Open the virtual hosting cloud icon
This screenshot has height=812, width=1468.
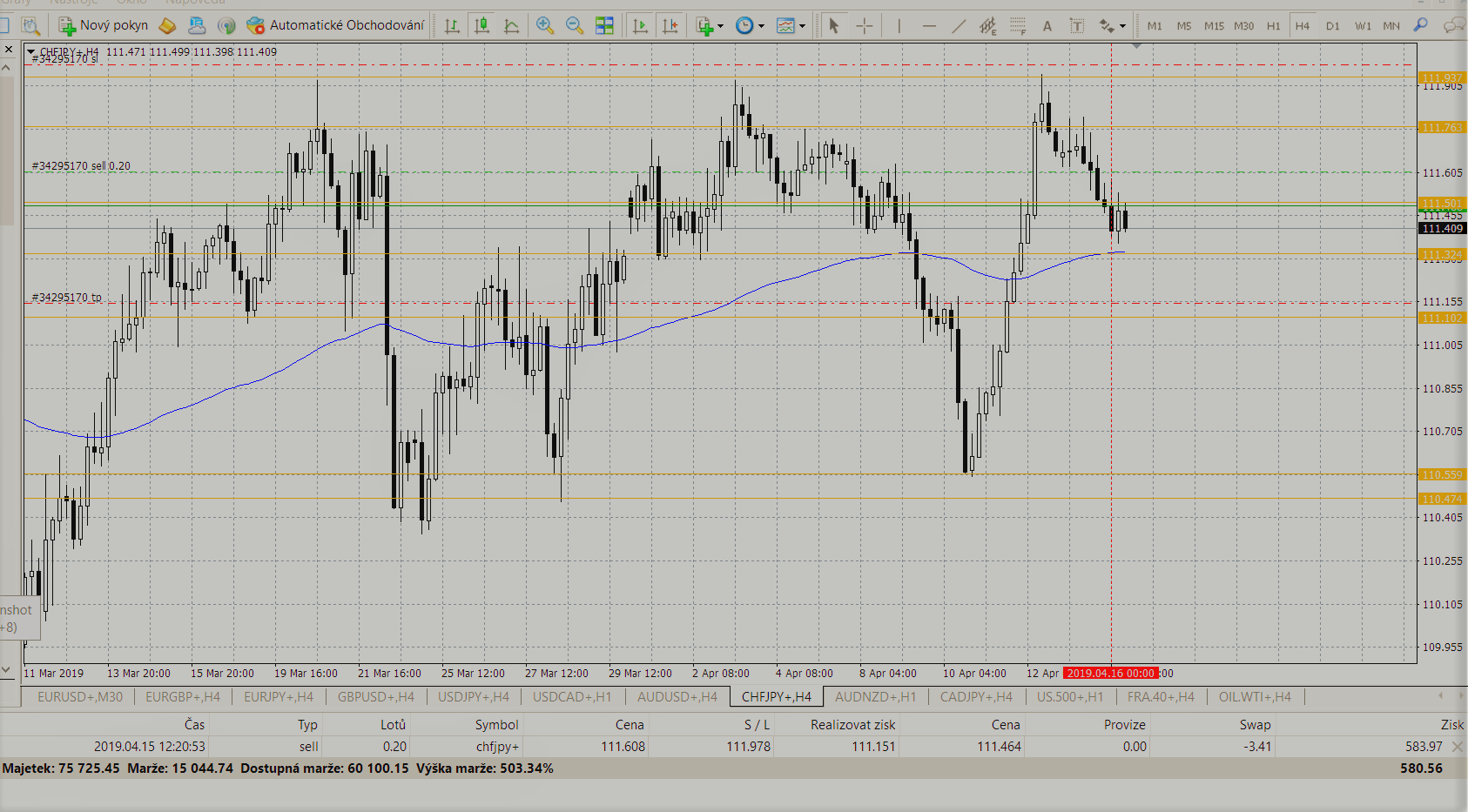[198, 25]
